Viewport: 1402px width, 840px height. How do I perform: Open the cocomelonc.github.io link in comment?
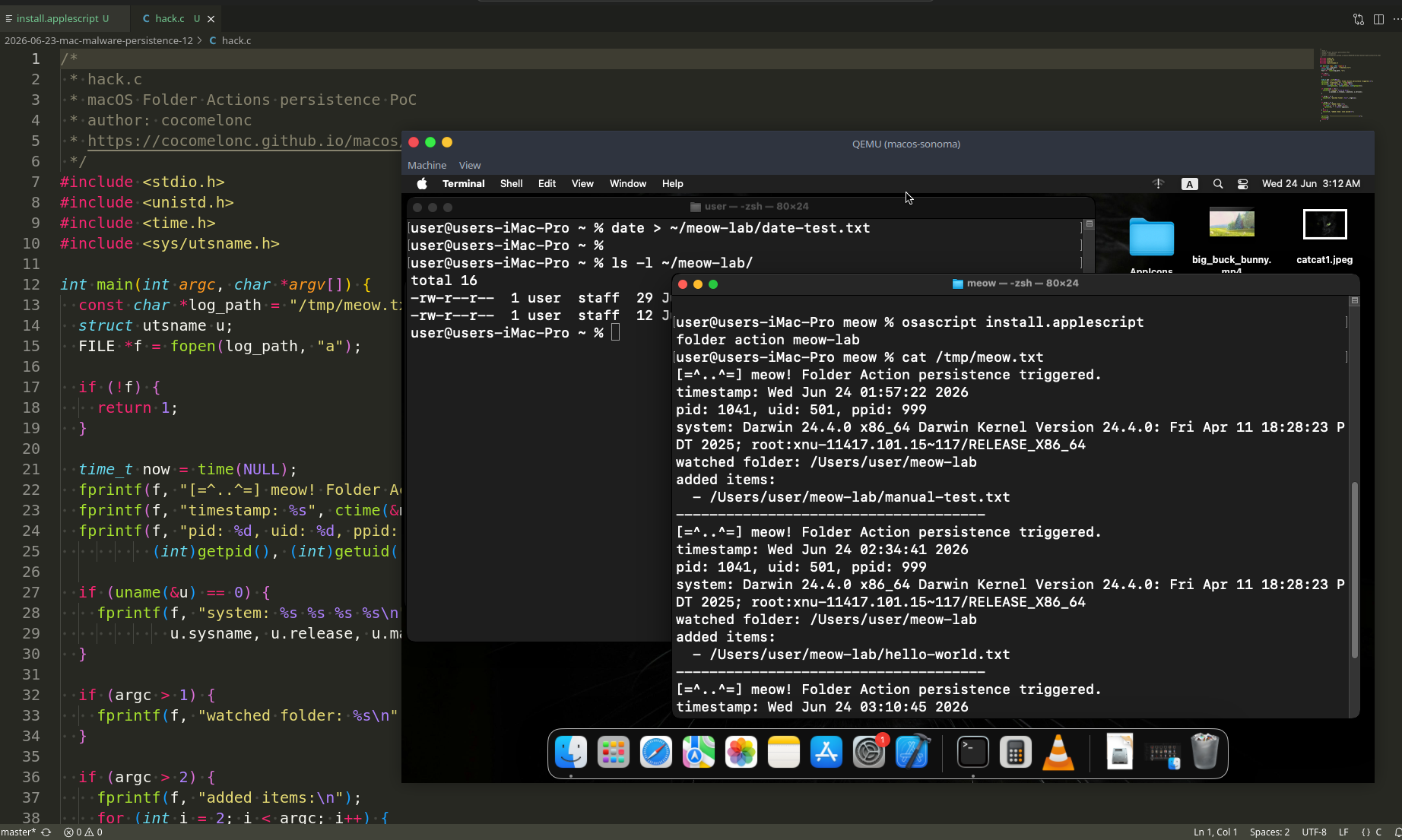(243, 141)
